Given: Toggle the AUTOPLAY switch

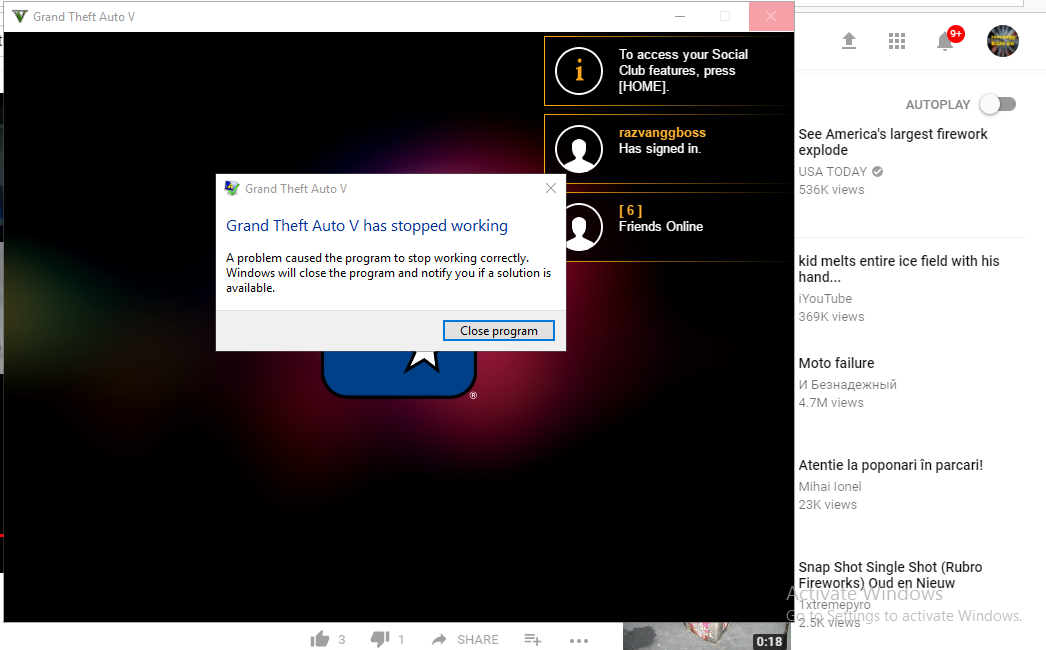Looking at the screenshot, I should pyautogui.click(x=998, y=104).
